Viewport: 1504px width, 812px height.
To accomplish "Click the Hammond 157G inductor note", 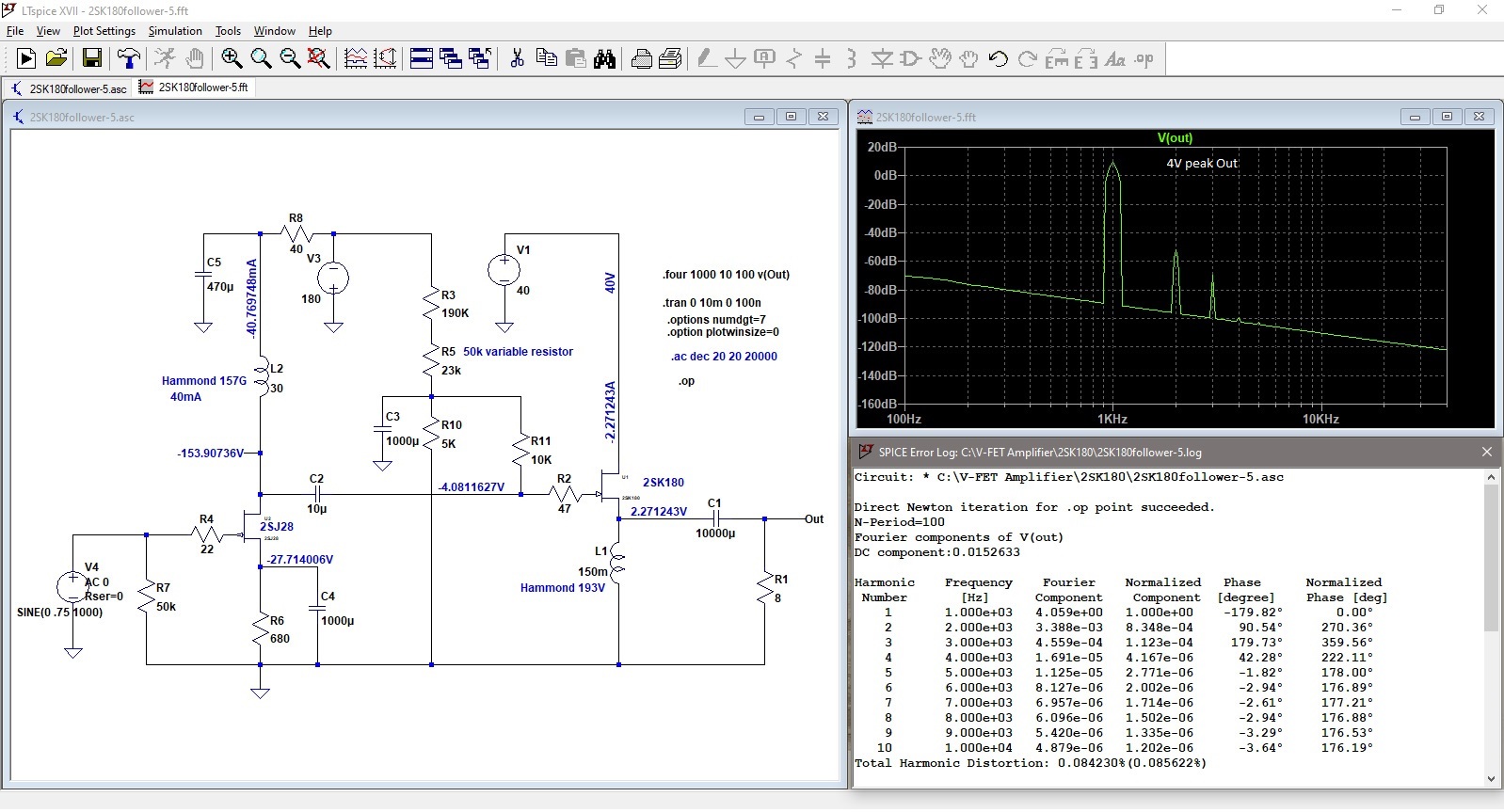I will pyautogui.click(x=204, y=381).
